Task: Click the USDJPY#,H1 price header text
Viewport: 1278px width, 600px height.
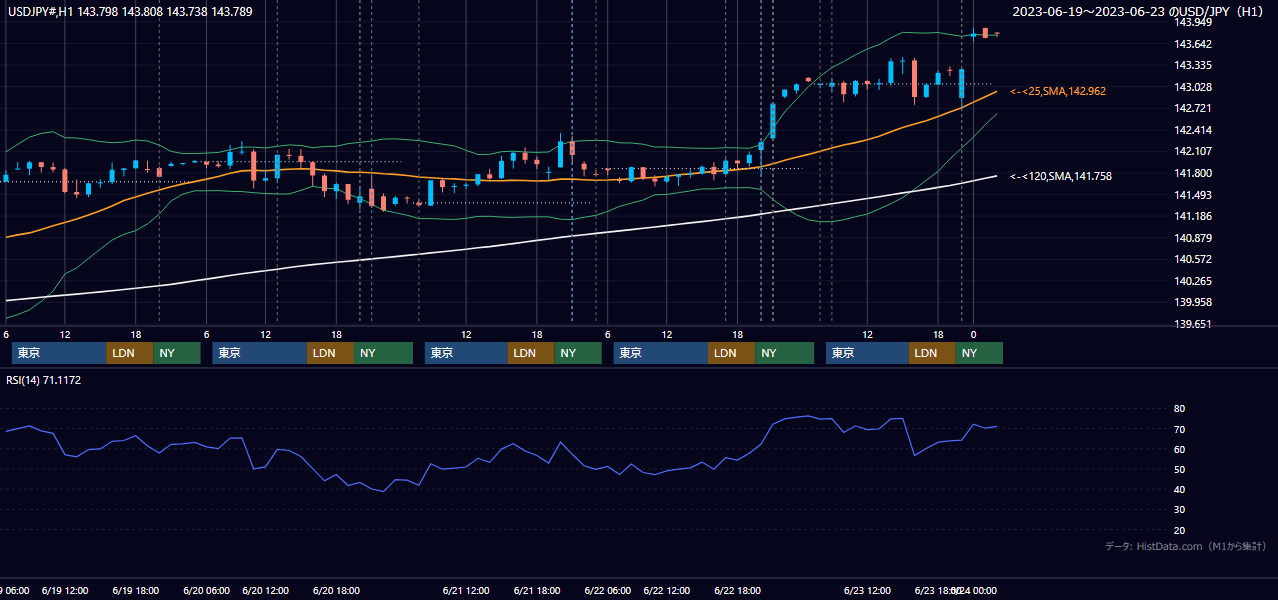Action: coord(130,11)
